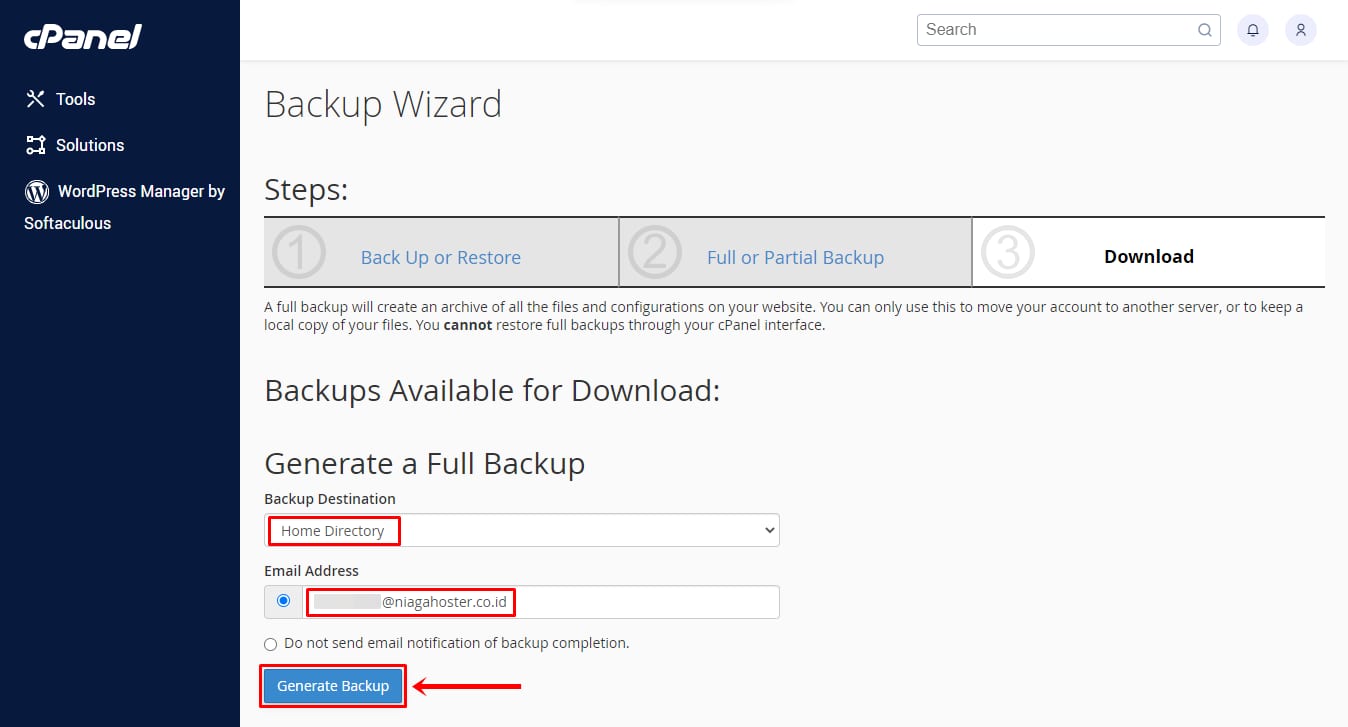1348x727 pixels.
Task: Go to Back Up or Restore step
Action: (440, 258)
